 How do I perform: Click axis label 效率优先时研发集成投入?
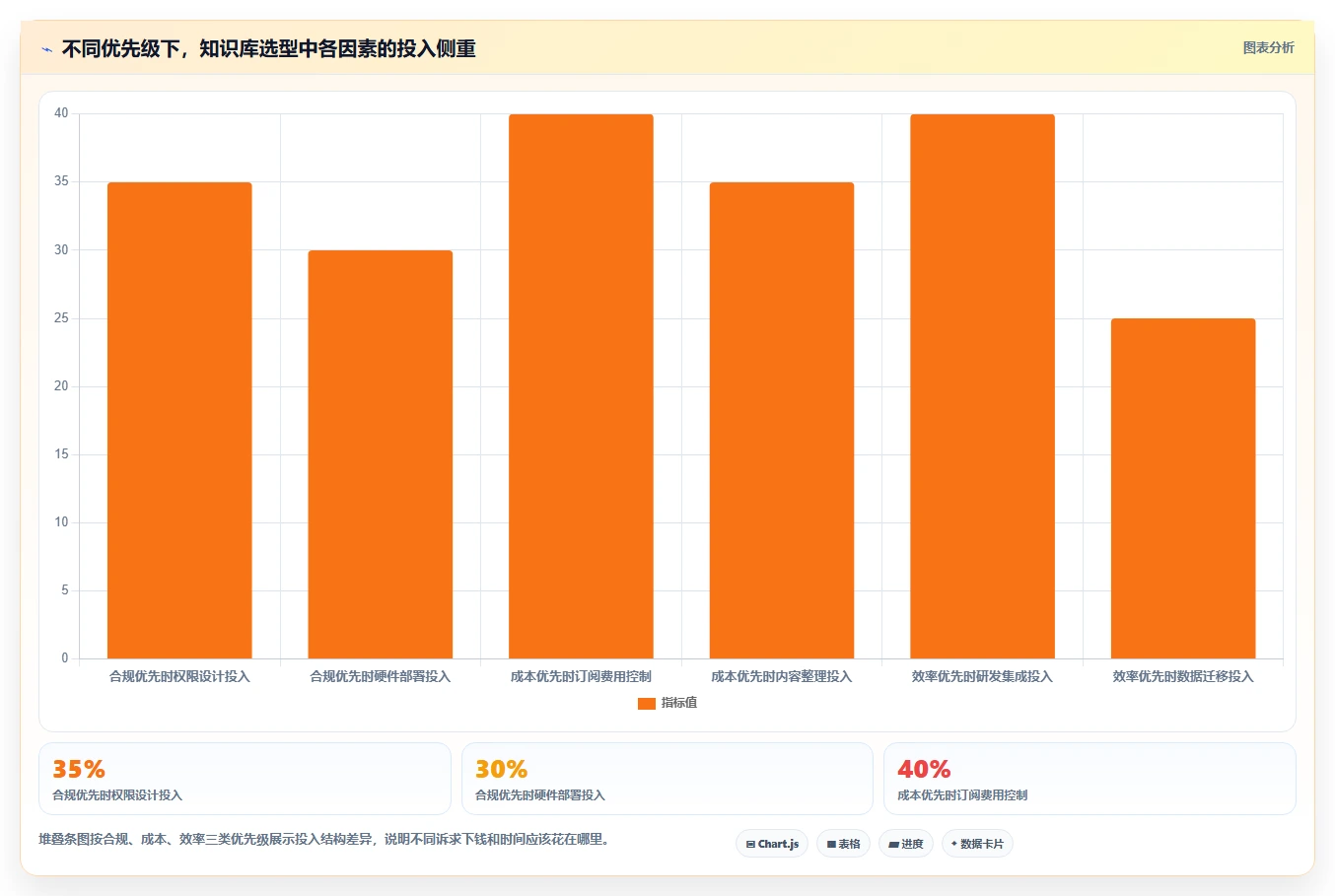(982, 676)
